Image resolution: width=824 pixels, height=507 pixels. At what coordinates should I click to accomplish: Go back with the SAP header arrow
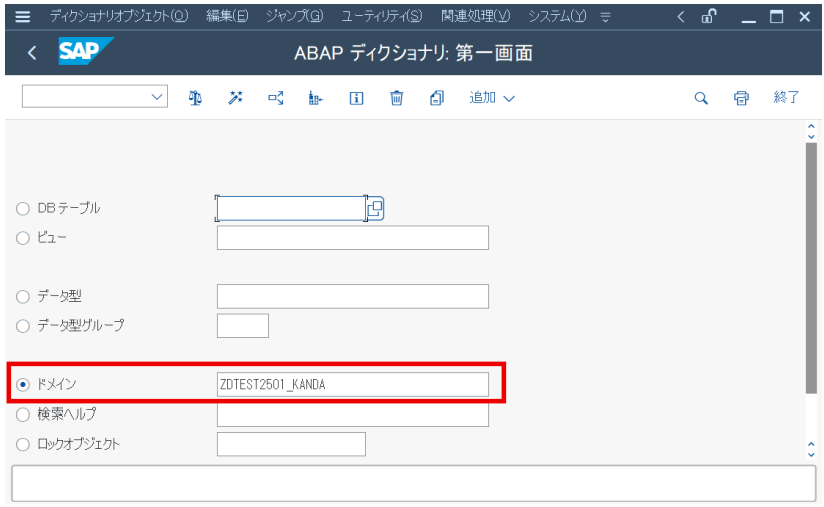click(x=32, y=53)
